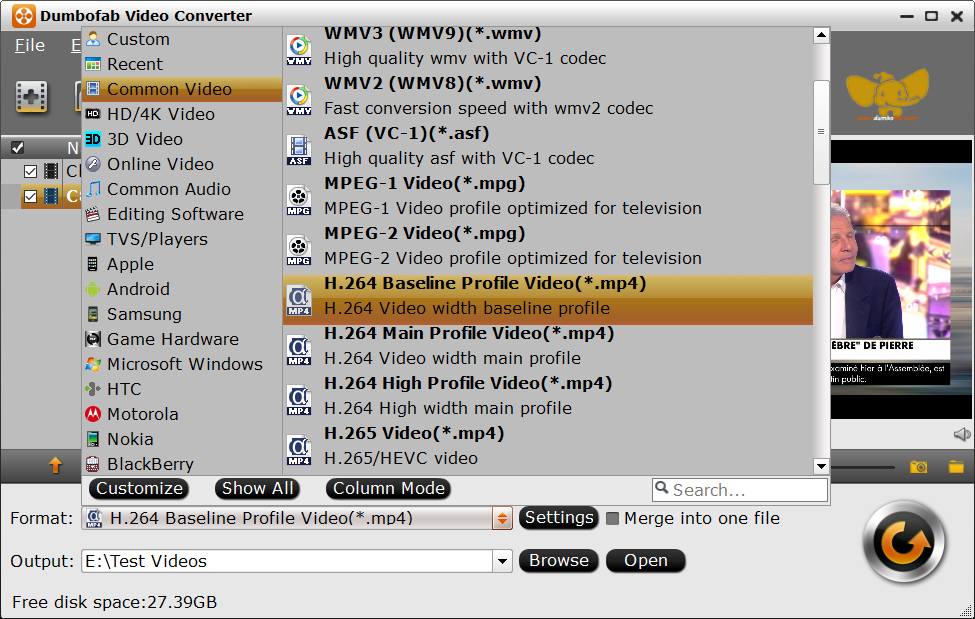Open the File menu
Viewport: 975px width, 619px height.
point(30,45)
